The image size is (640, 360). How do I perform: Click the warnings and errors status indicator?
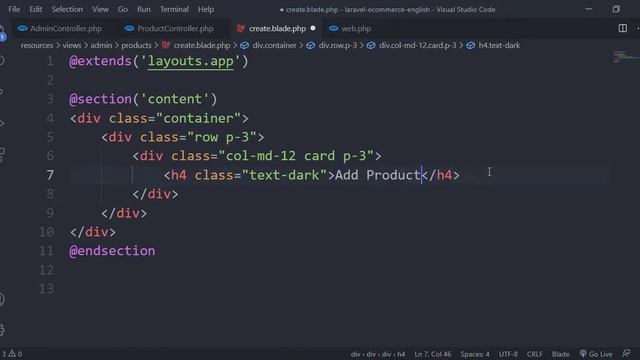pyautogui.click(x=12, y=354)
